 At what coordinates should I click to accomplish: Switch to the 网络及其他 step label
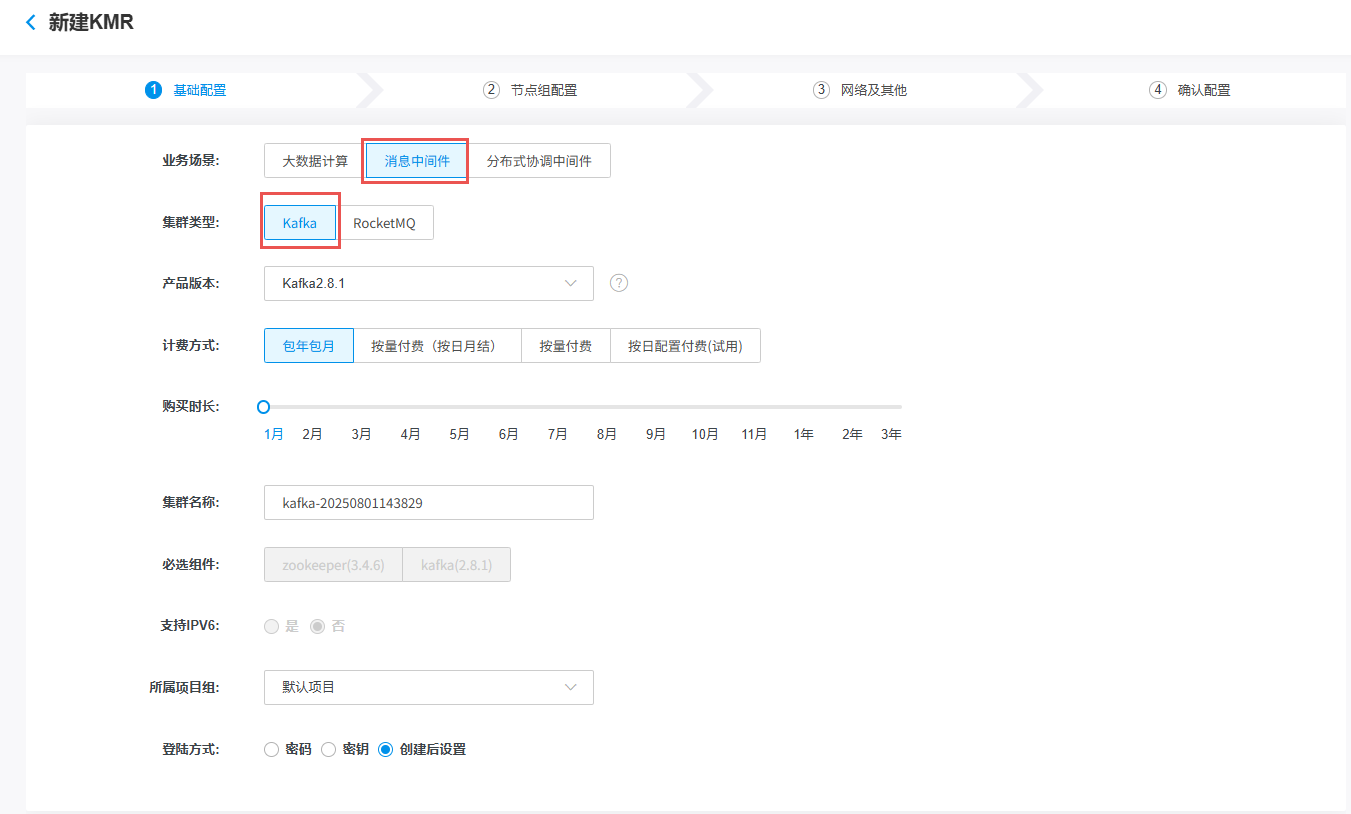874,90
